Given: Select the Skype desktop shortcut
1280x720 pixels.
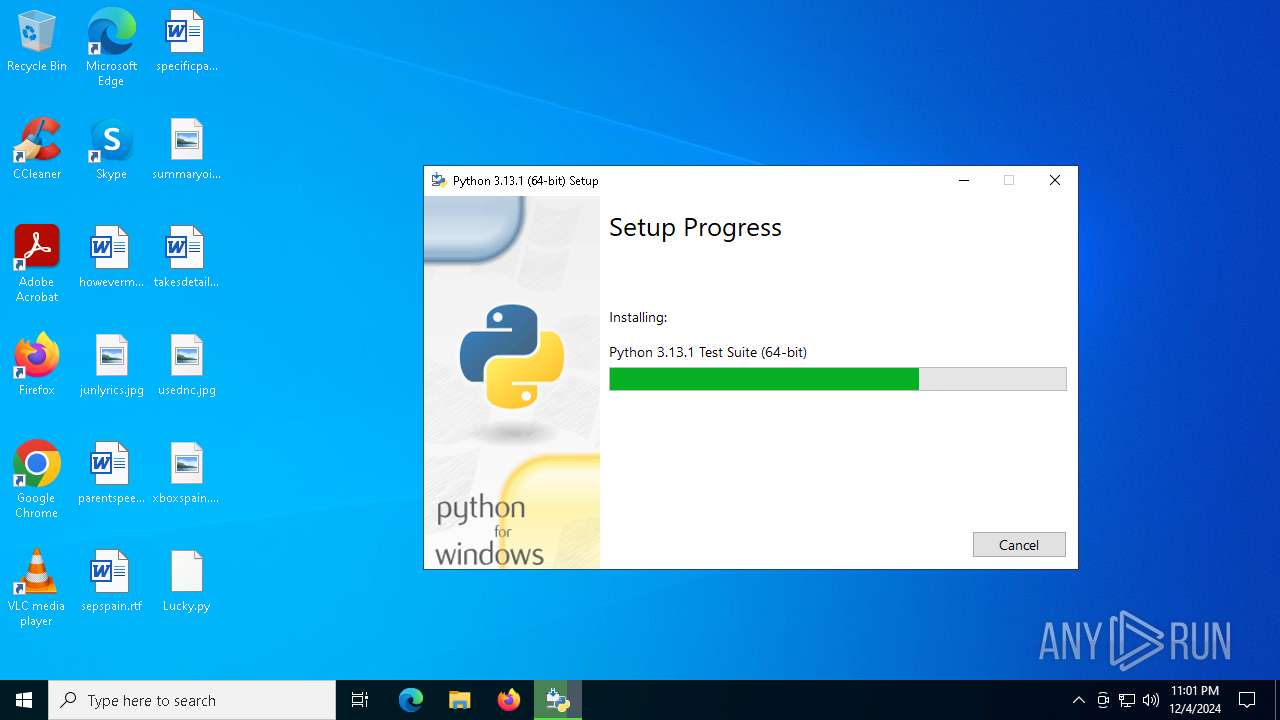Looking at the screenshot, I should point(111,149).
